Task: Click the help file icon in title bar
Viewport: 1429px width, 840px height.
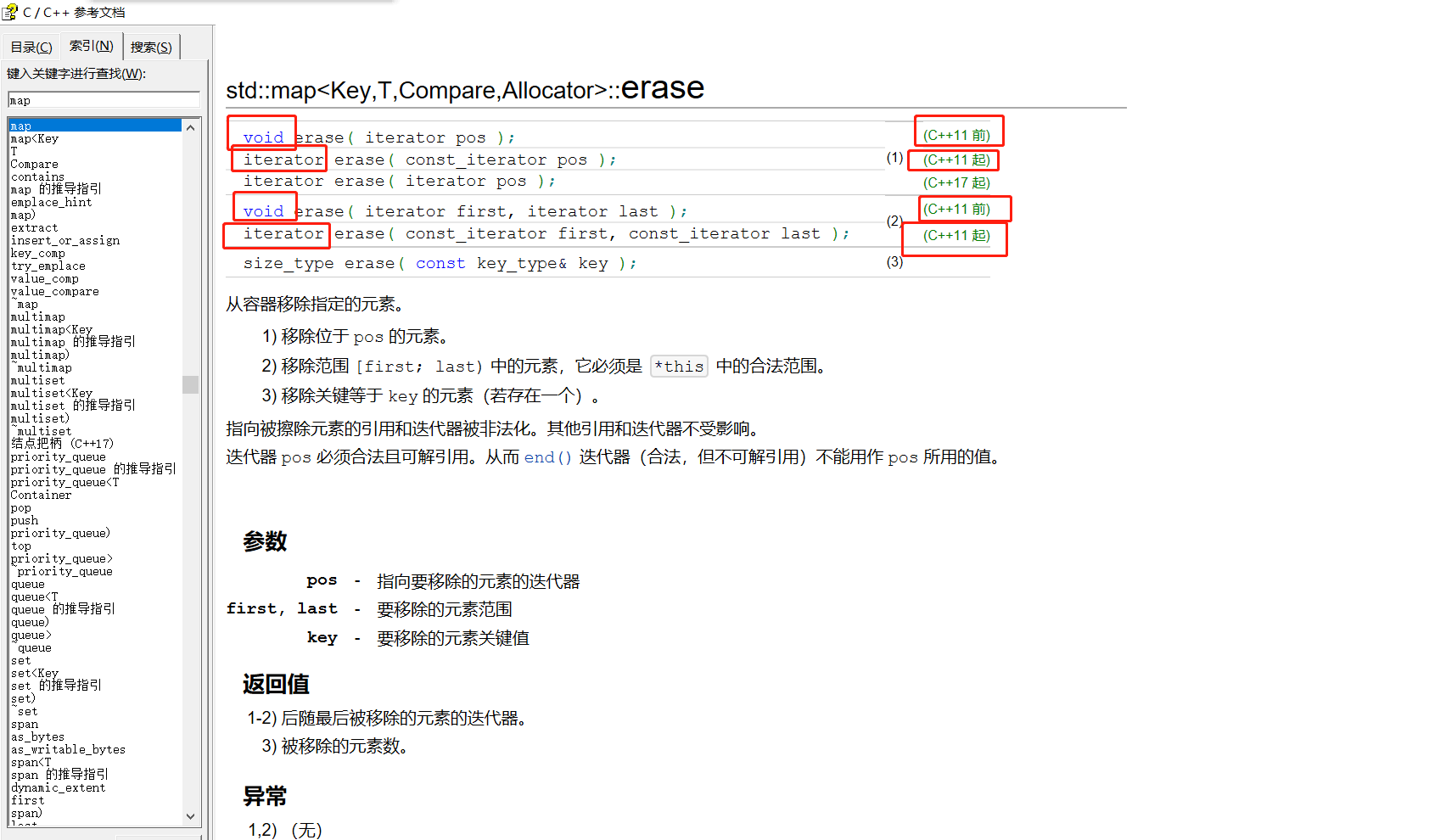Action: pos(10,12)
